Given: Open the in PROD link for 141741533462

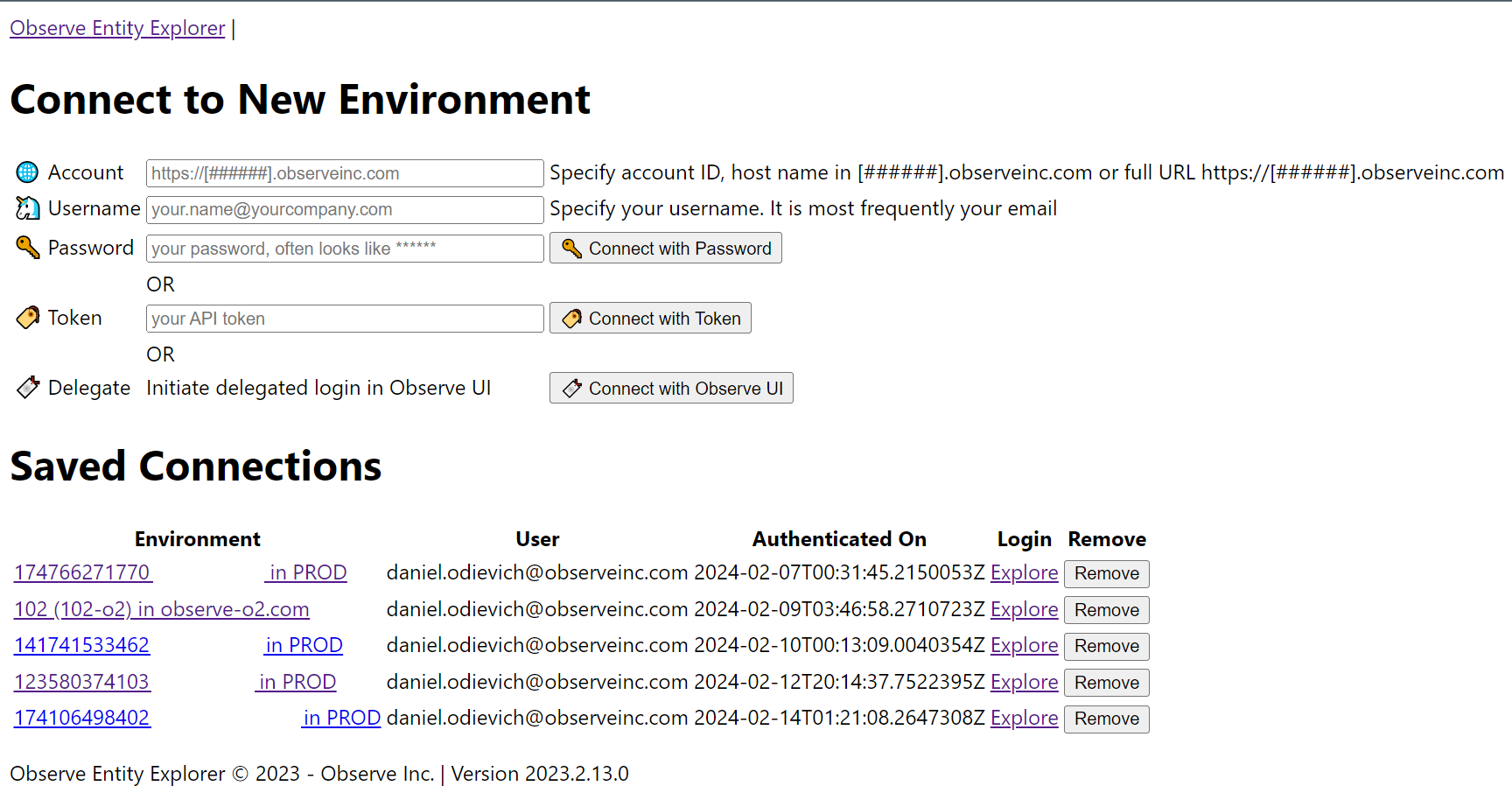Looking at the screenshot, I should (304, 645).
